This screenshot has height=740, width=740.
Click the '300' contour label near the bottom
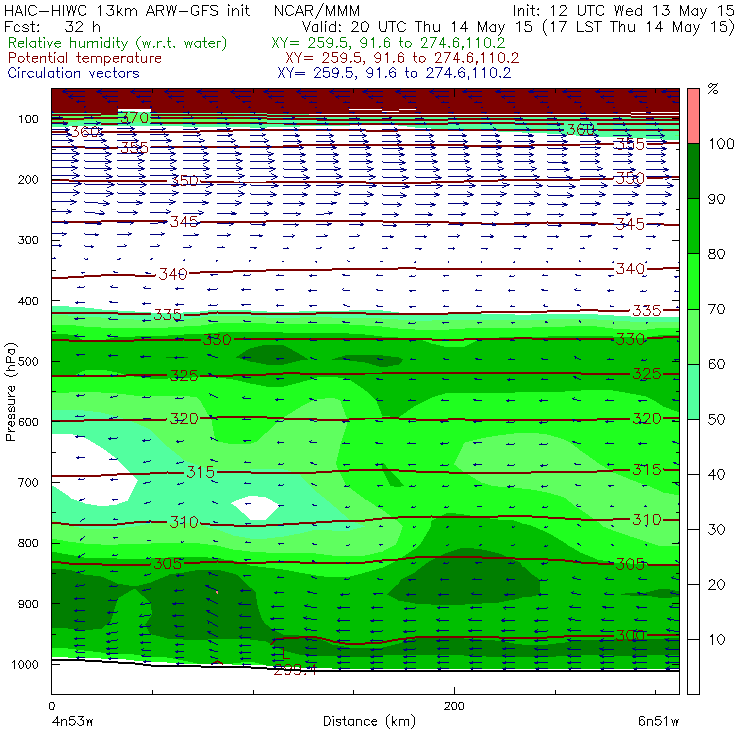630,635
